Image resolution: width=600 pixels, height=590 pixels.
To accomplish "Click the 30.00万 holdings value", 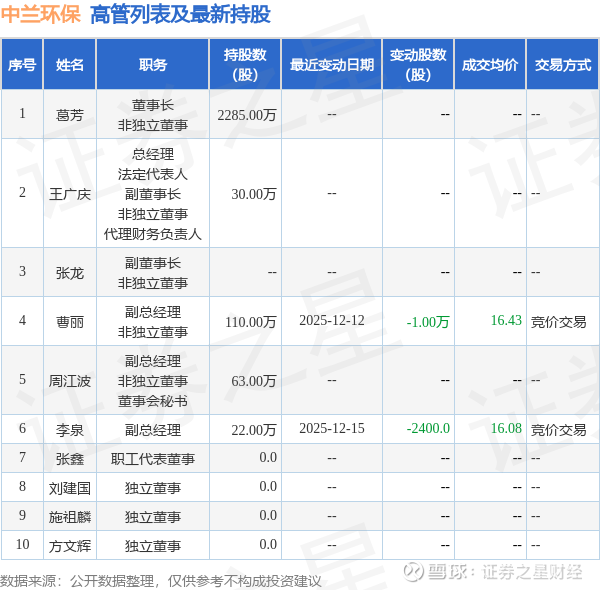I will point(254,194).
